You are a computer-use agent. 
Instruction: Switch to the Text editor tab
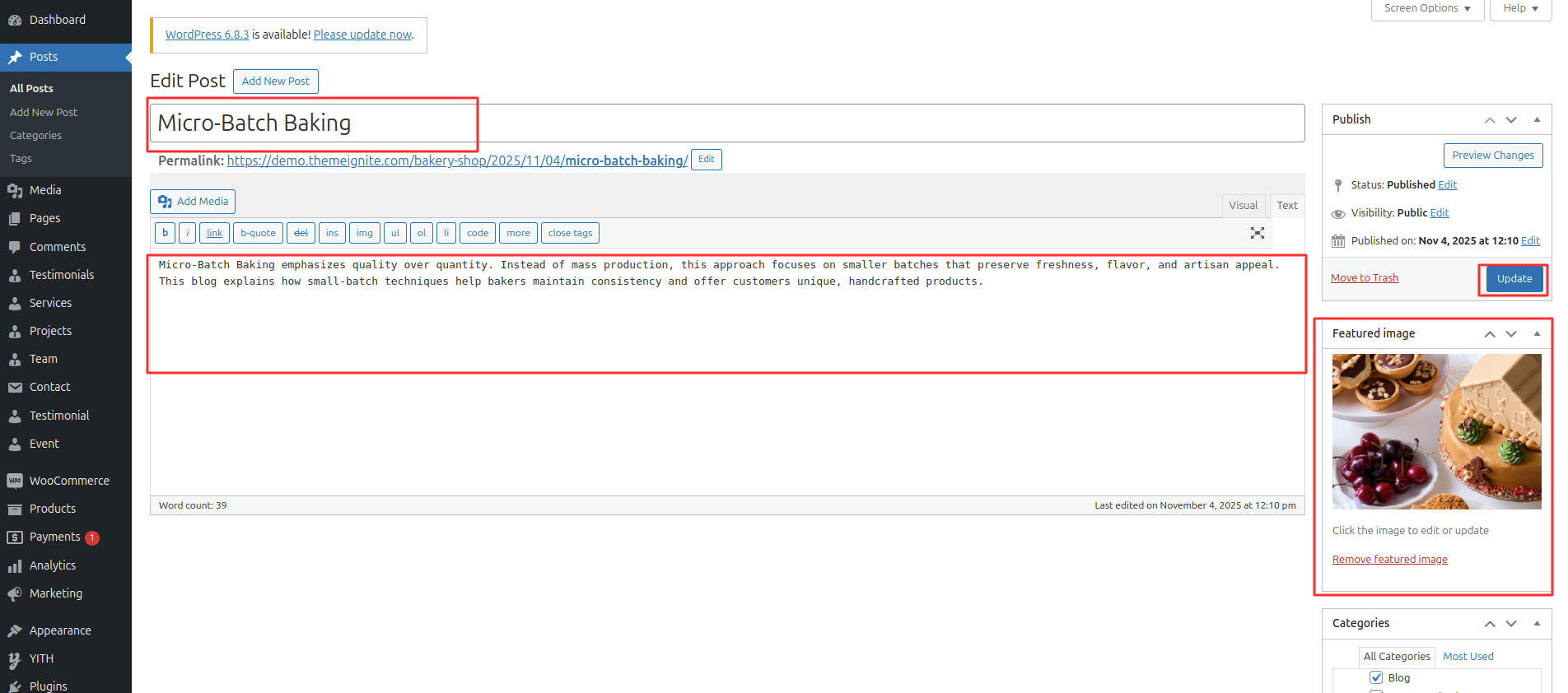point(1287,206)
